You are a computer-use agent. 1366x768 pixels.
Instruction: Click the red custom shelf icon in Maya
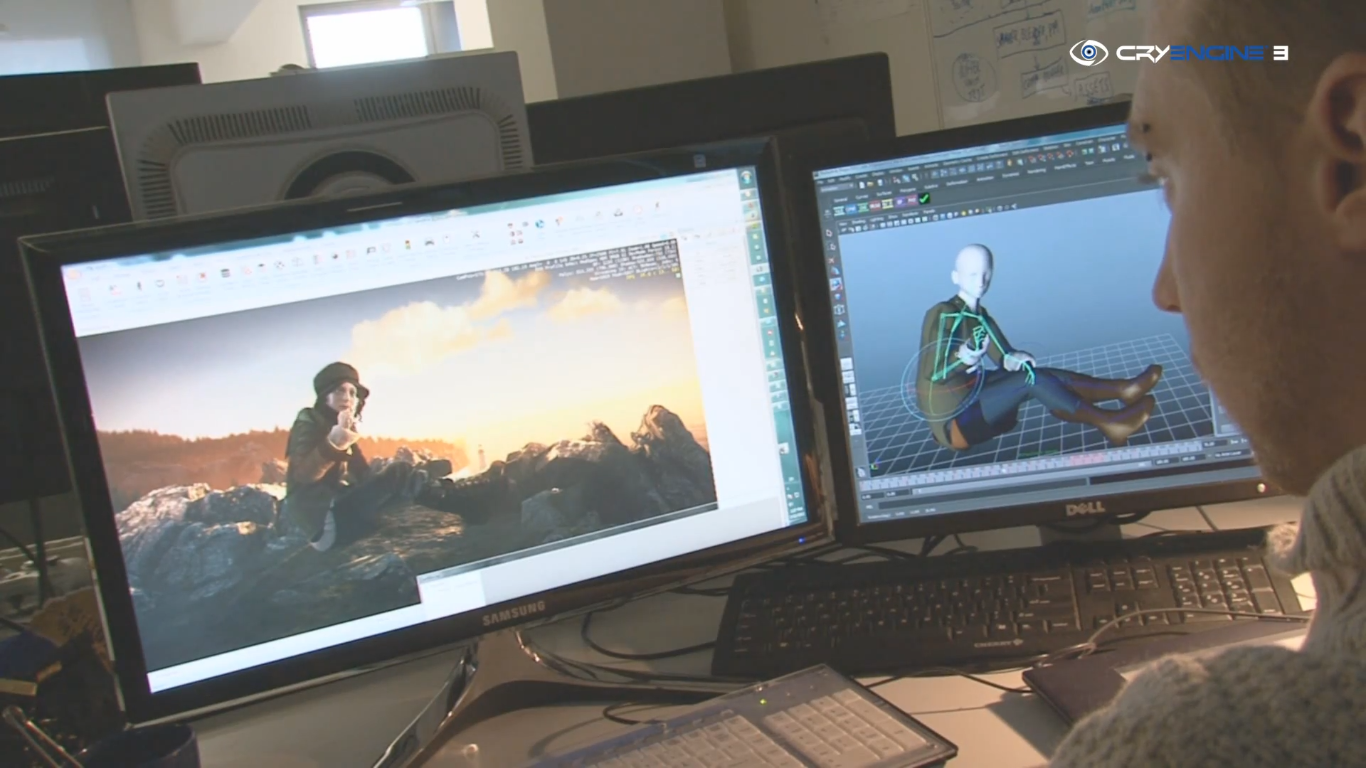pyautogui.click(x=875, y=205)
